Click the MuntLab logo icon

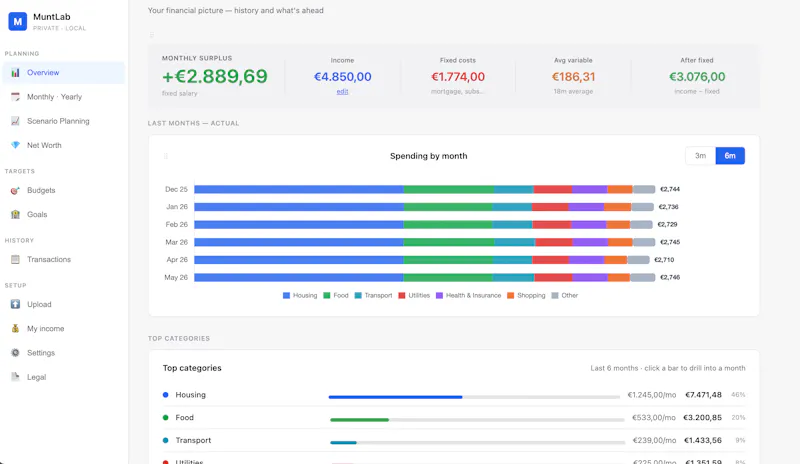coord(17,21)
